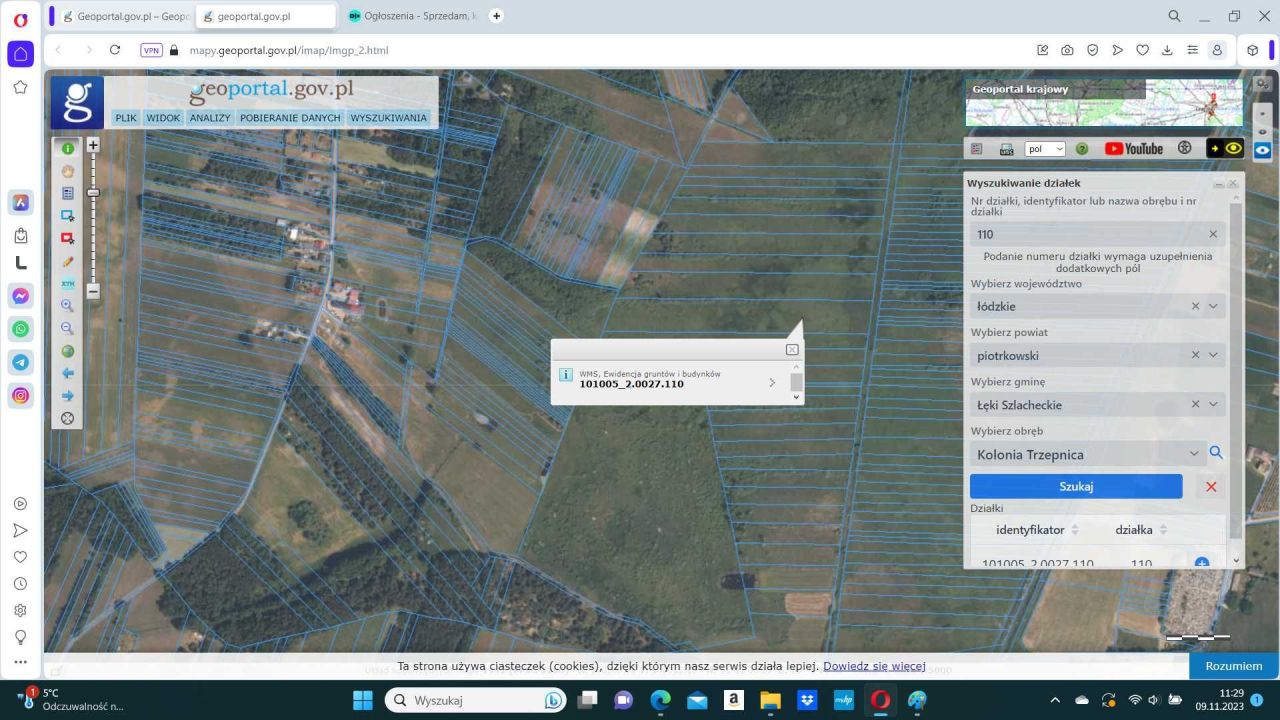Go to previous map view arrow
Screen dimensions: 1280x720
pyautogui.click(x=68, y=373)
